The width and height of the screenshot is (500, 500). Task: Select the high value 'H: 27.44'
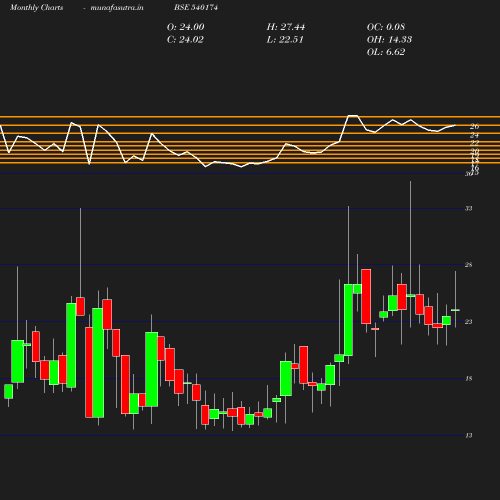tap(286, 27)
